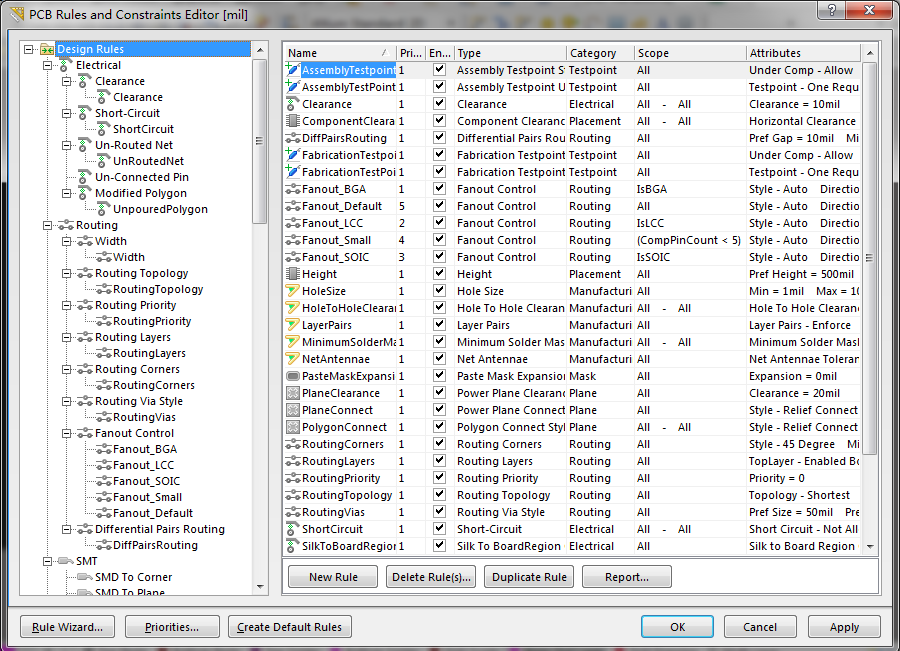Click the AssemblyTestpoint rule icon in table
The width and height of the screenshot is (900, 651).
click(293, 70)
